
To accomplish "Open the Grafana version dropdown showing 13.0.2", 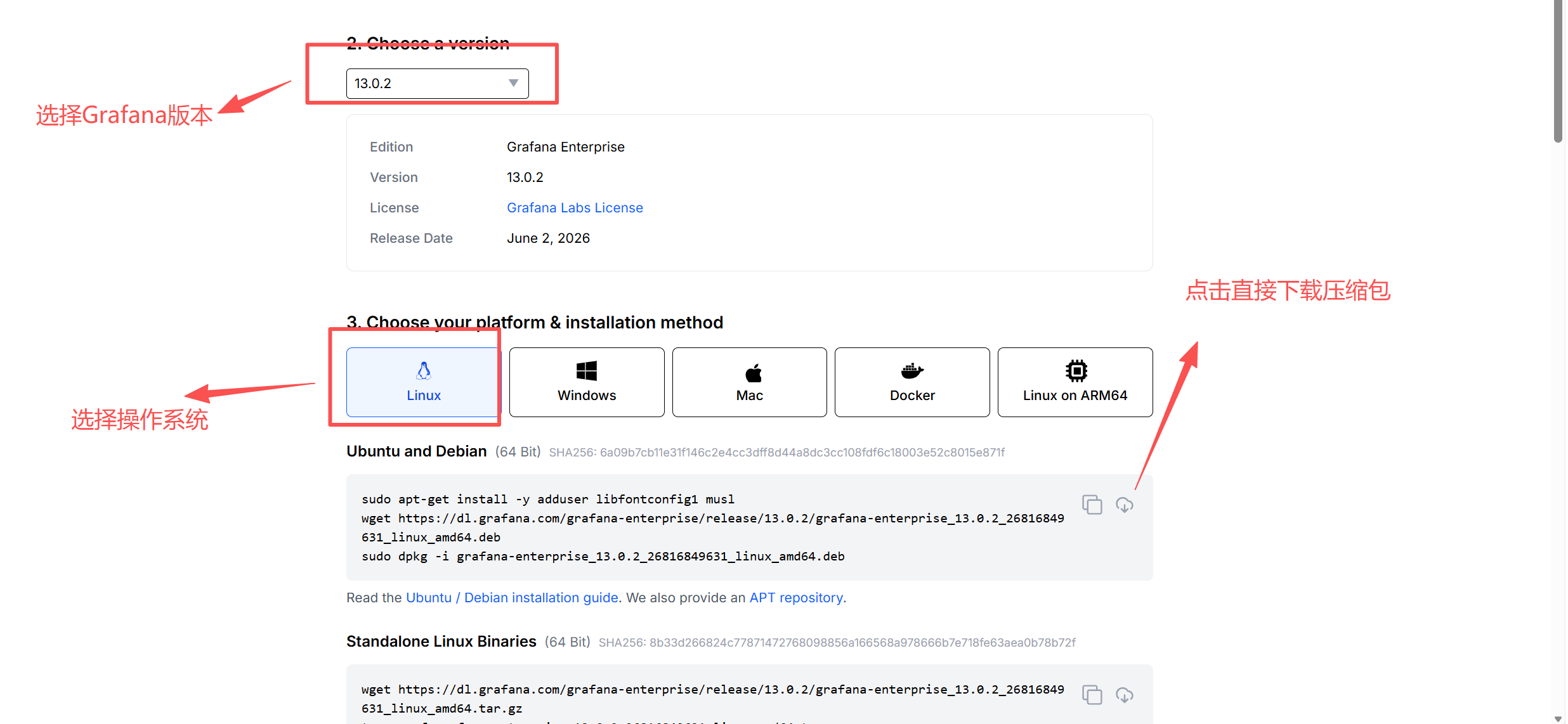I will [x=437, y=84].
